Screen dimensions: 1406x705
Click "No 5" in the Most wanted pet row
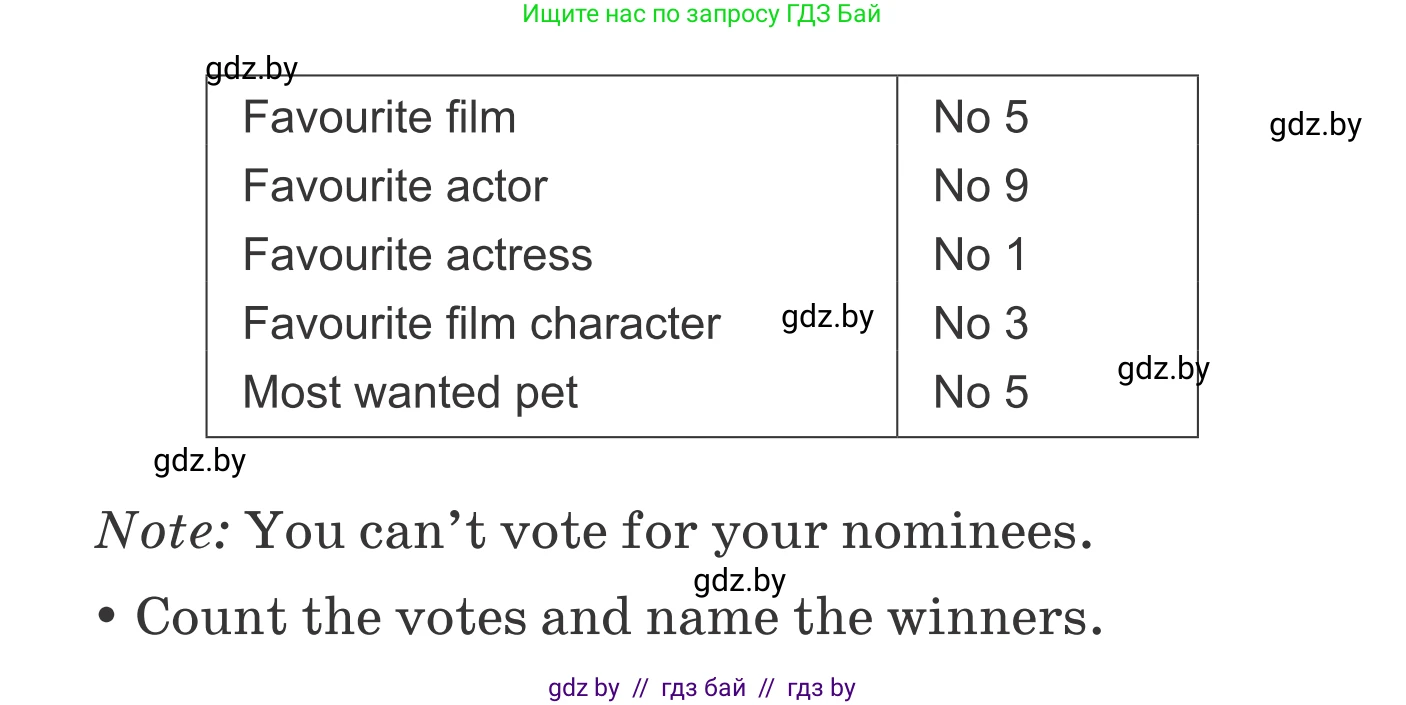pos(980,392)
